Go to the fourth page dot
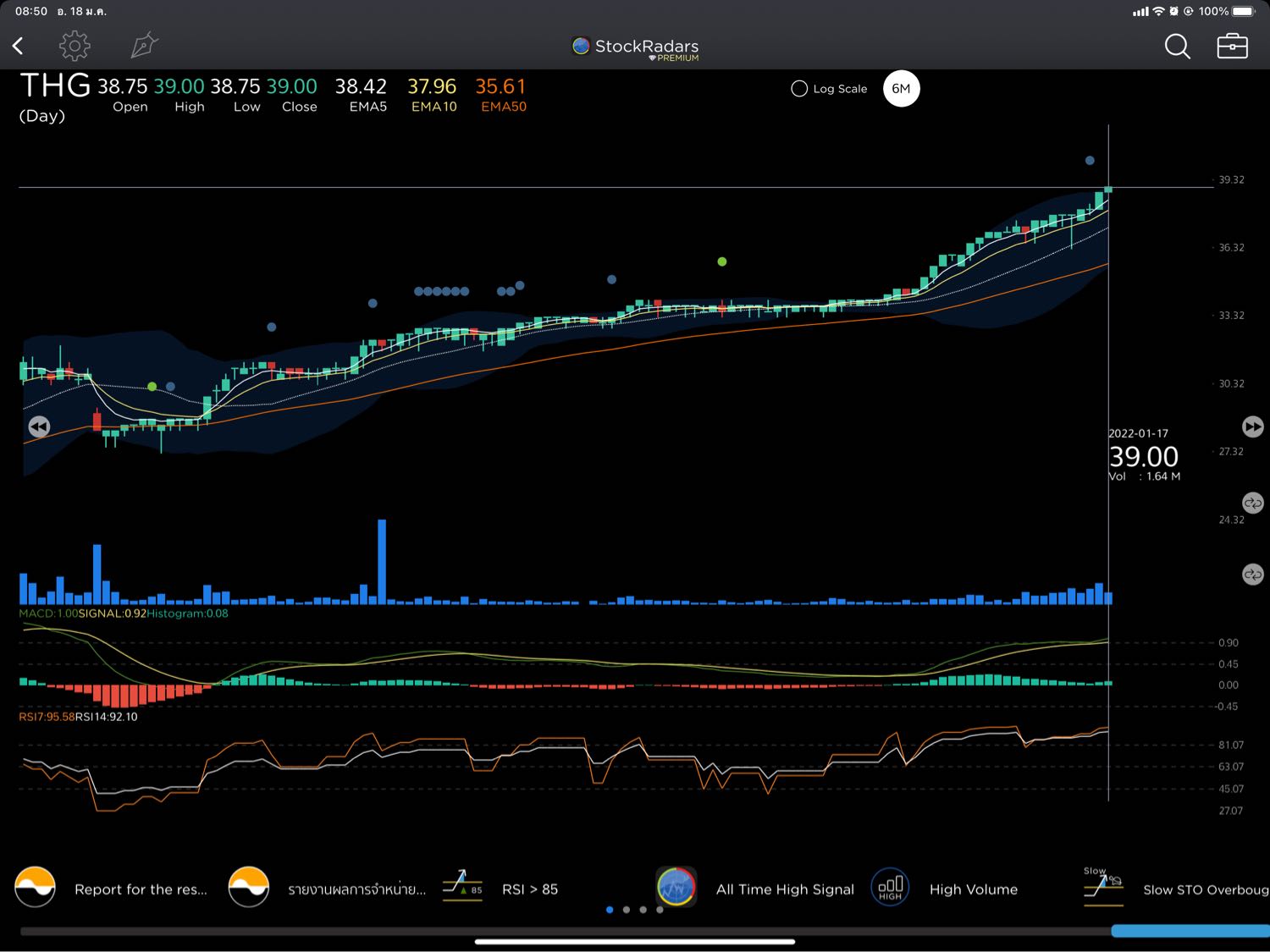The width and height of the screenshot is (1270, 952). click(660, 910)
